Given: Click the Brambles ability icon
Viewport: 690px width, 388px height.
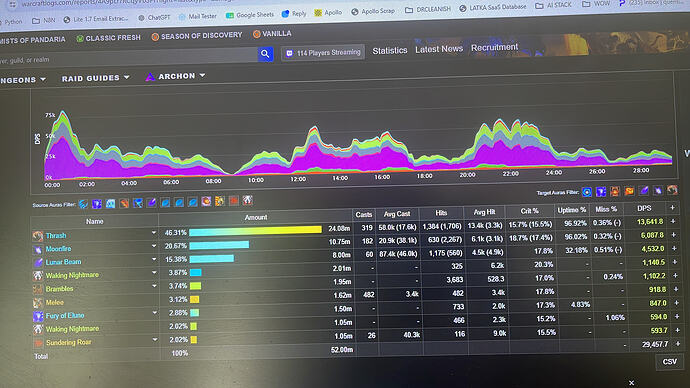Looking at the screenshot, I should (38, 289).
